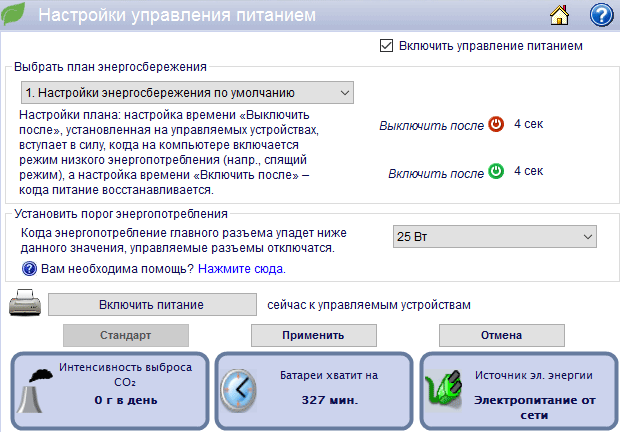This screenshot has height=435, width=620.
Task: Click сейчас к управляемым устройствам text
Action: tap(369, 305)
